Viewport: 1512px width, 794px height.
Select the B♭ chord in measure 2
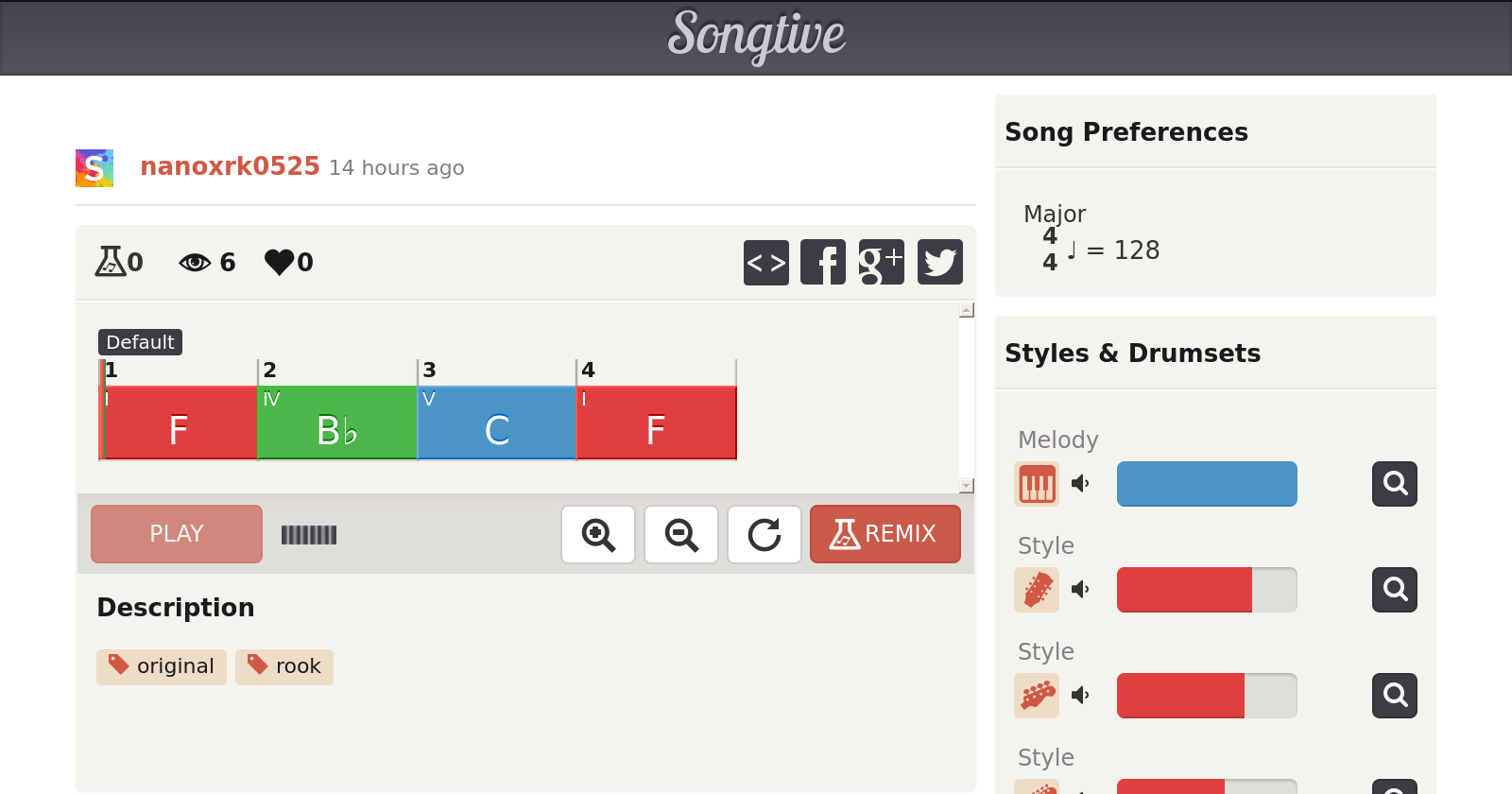337,423
